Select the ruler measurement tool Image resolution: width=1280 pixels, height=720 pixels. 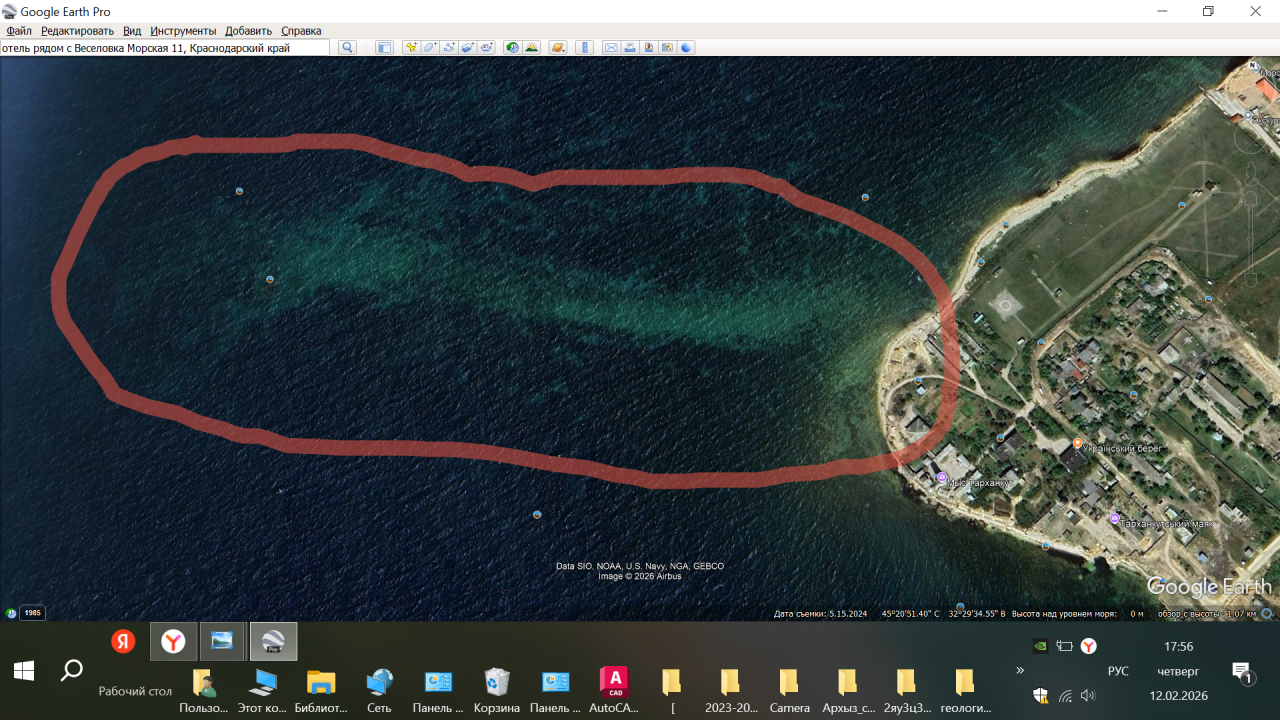click(x=585, y=47)
